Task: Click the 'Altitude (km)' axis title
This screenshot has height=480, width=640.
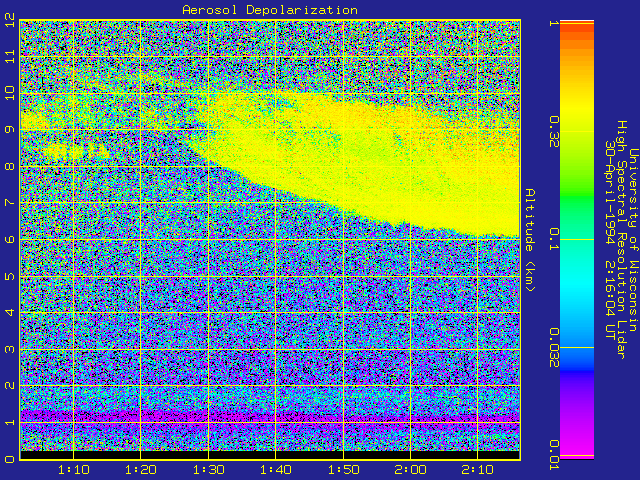Action: pyautogui.click(x=530, y=240)
